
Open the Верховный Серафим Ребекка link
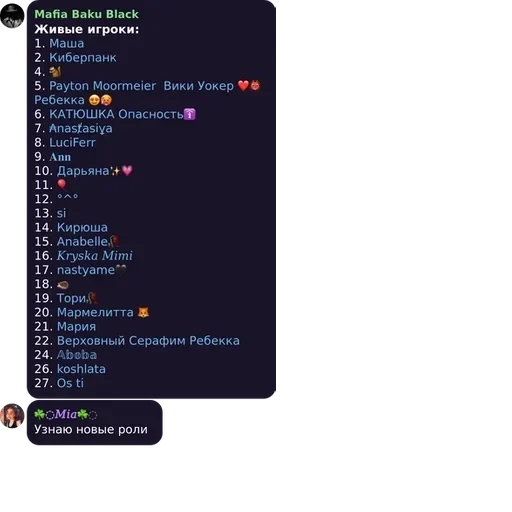point(148,341)
